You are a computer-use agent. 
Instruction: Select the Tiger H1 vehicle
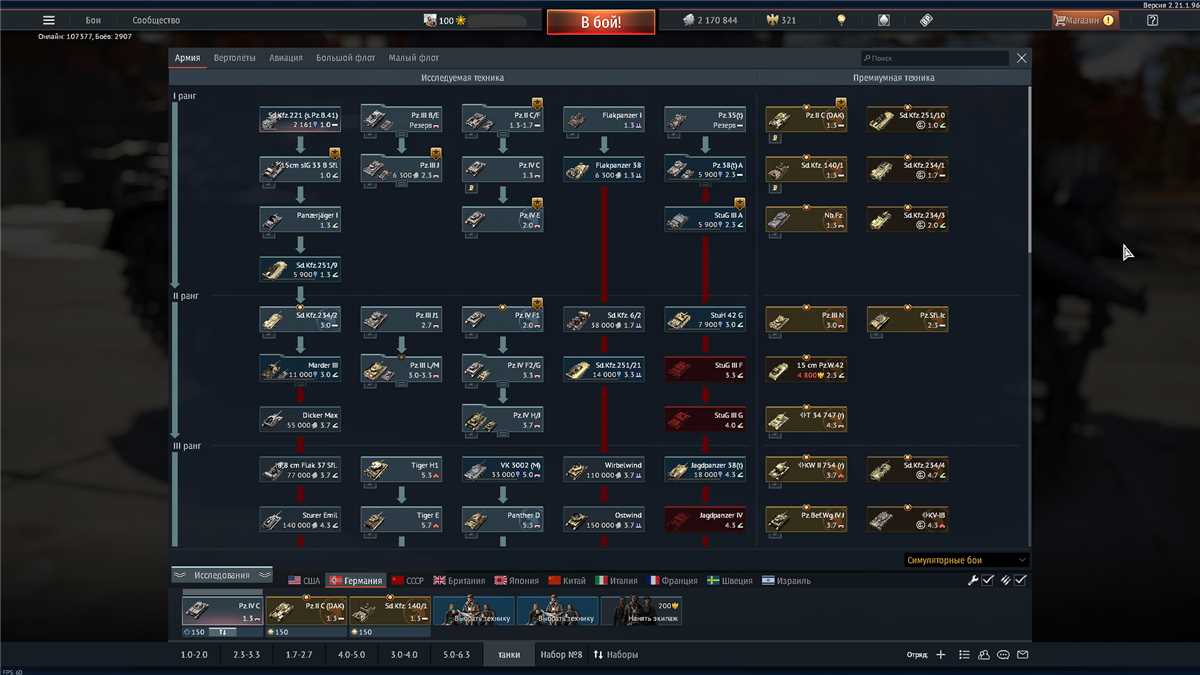[400, 469]
